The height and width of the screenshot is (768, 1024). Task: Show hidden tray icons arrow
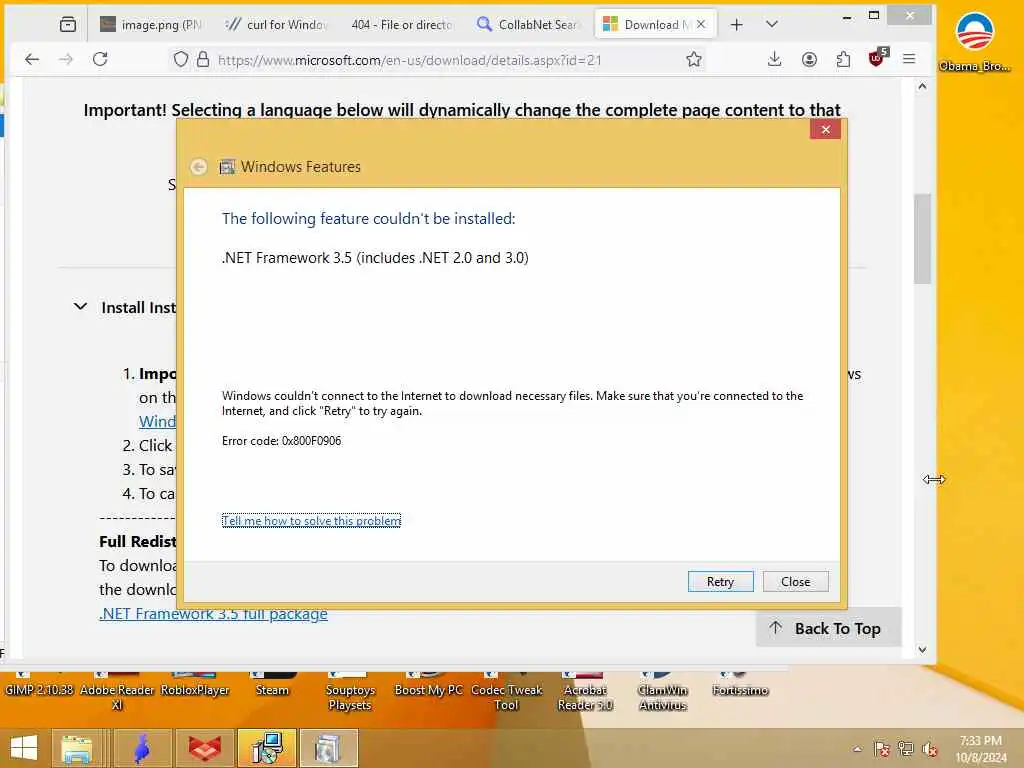pyautogui.click(x=857, y=749)
